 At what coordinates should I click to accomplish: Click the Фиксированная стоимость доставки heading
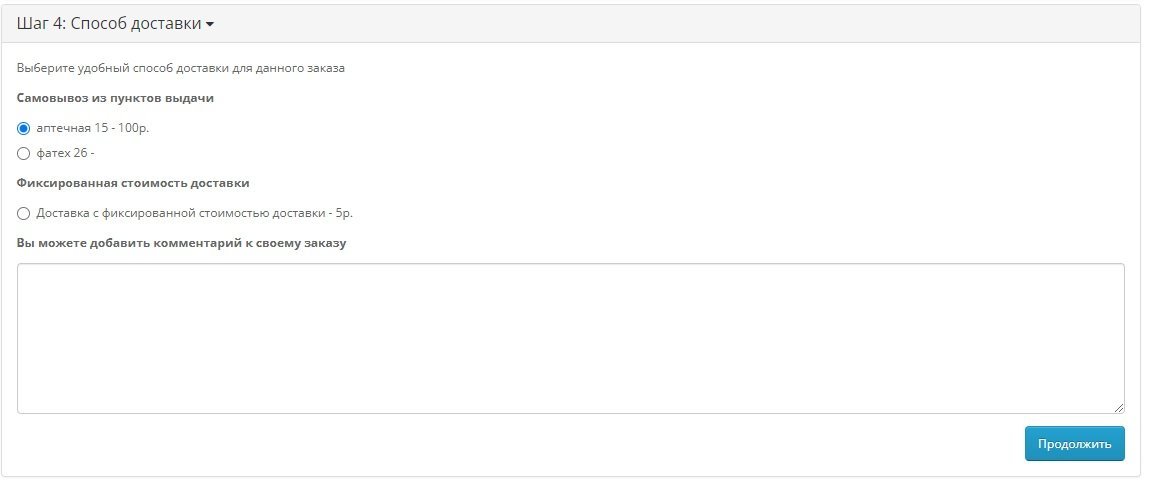(133, 183)
